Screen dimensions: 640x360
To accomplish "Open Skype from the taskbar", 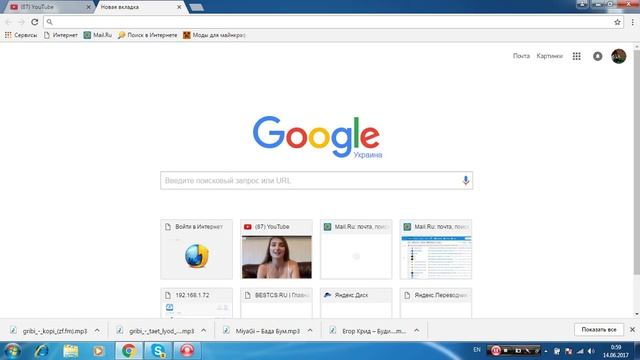I will (x=158, y=351).
